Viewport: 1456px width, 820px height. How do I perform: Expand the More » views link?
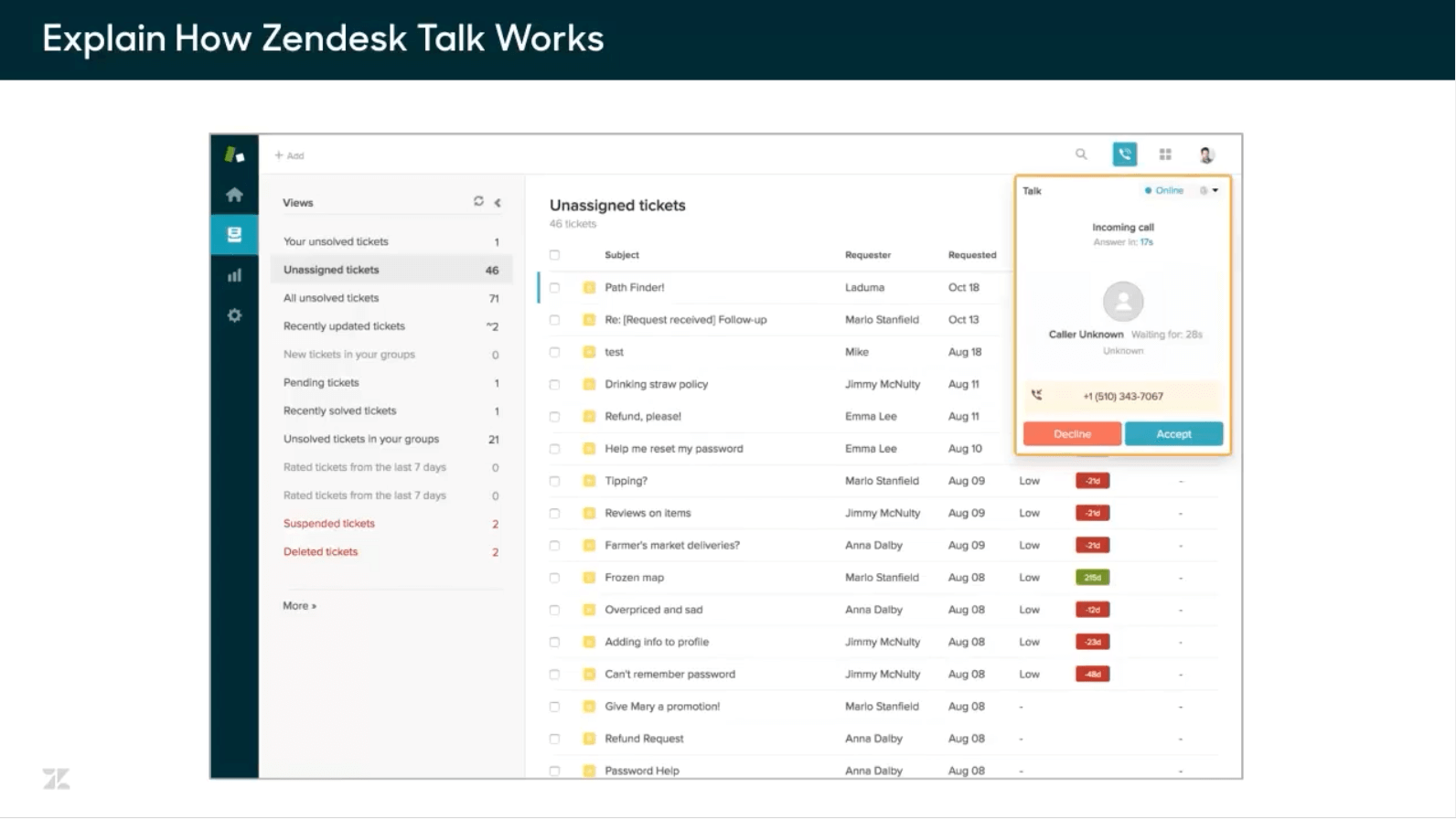tap(299, 605)
